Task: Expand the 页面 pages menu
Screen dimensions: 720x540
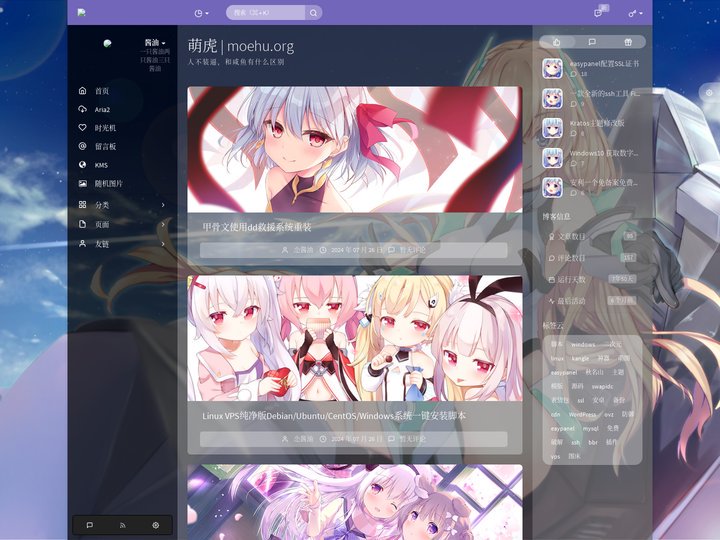Action: click(122, 224)
